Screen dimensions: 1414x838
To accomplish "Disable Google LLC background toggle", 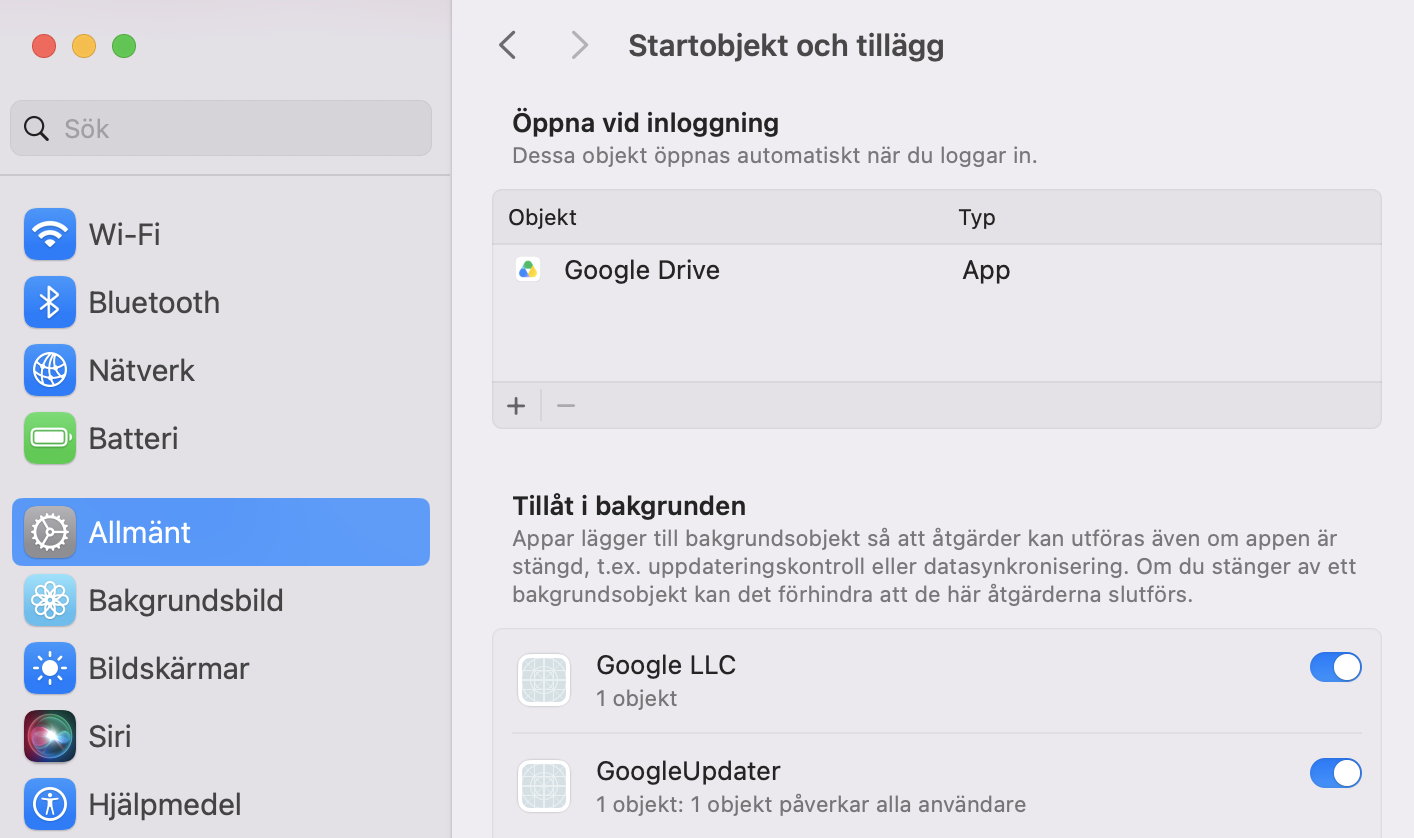I will click(1336, 667).
